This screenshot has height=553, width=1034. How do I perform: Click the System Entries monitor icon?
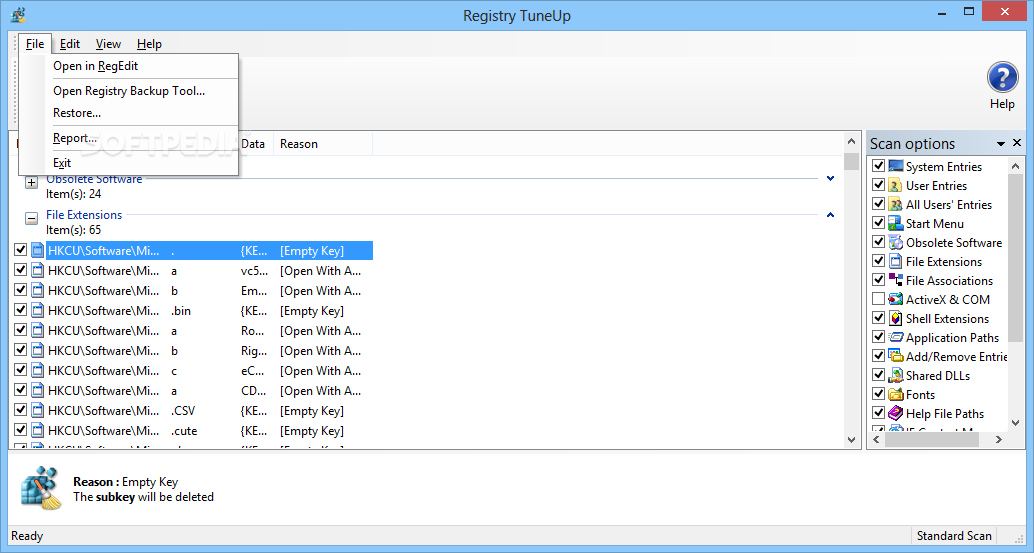896,165
